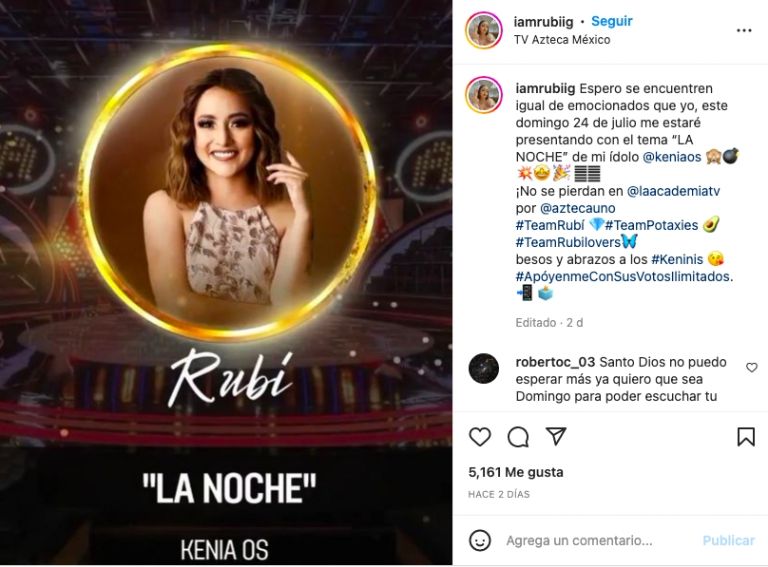Open the TV Azteca México location link
The height and width of the screenshot is (567, 768).
[x=562, y=40]
